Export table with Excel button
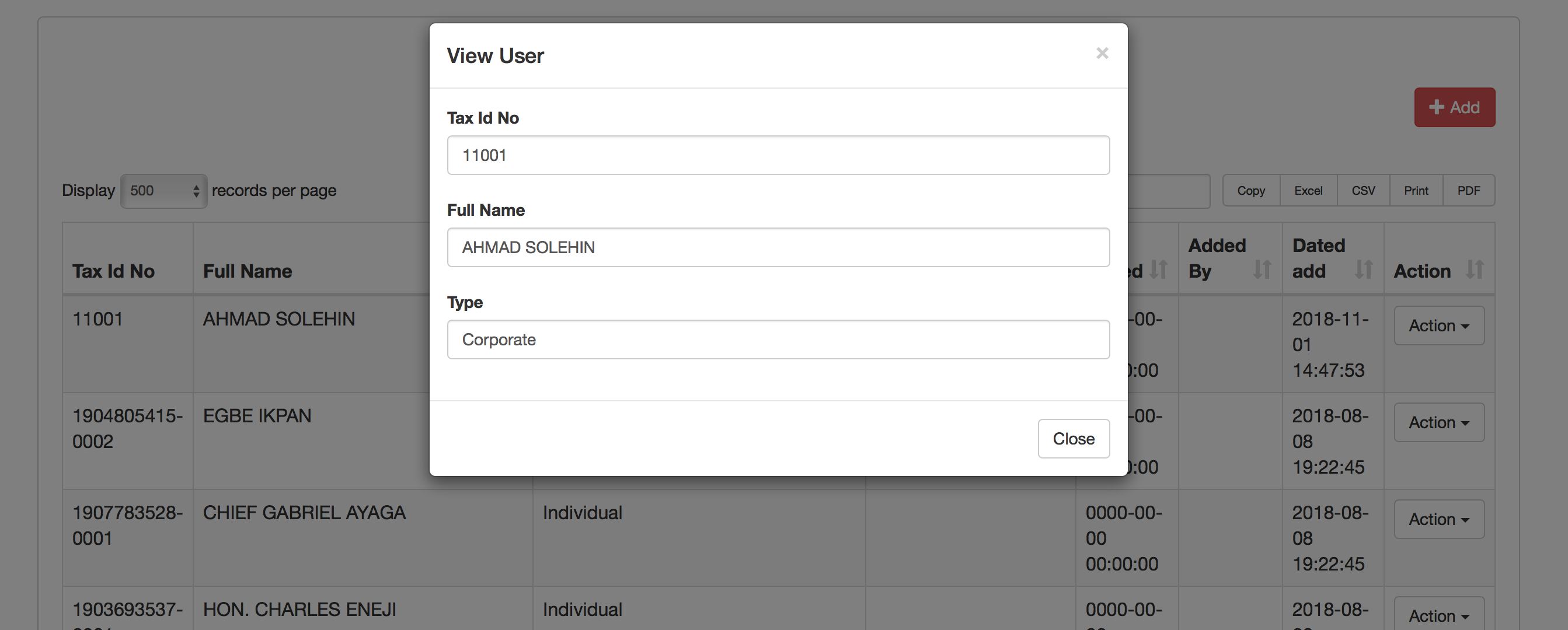The width and height of the screenshot is (1568, 630). tap(1308, 191)
